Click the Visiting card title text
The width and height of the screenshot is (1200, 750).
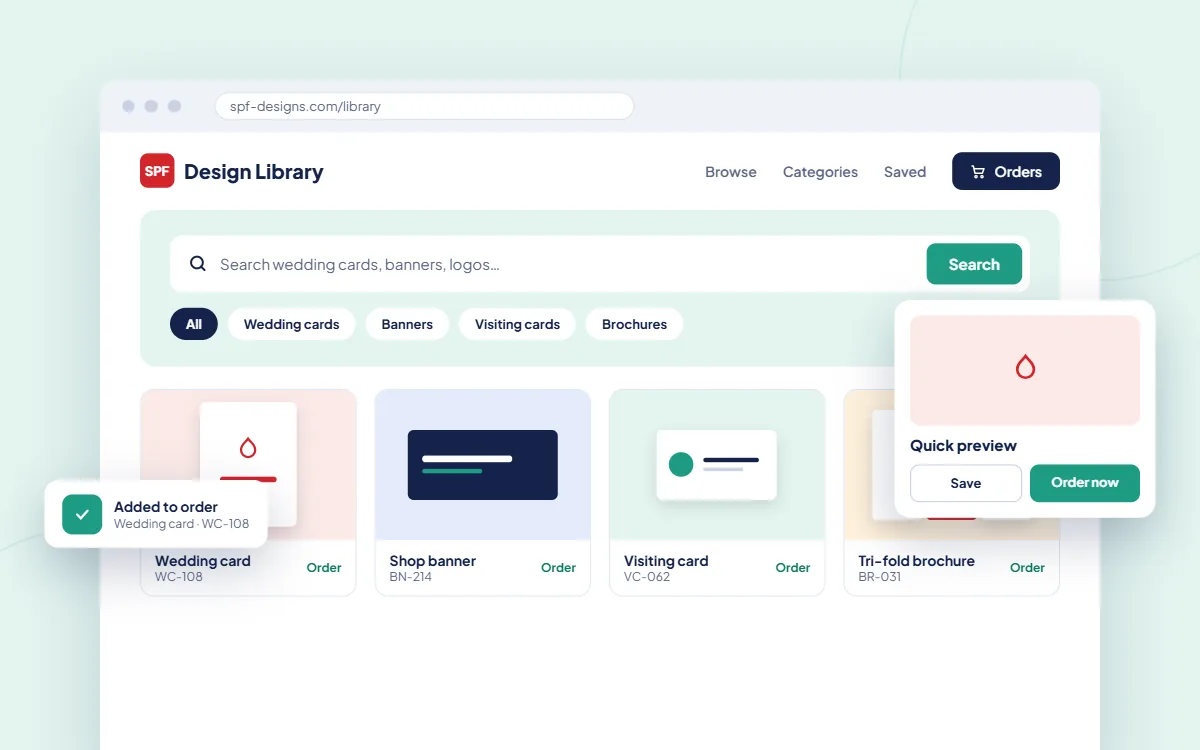pyautogui.click(x=666, y=561)
